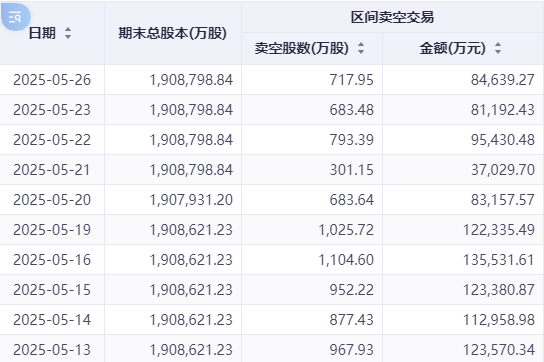The width and height of the screenshot is (544, 362).
Task: Click amount value 112,958.98
Action: click(x=499, y=320)
